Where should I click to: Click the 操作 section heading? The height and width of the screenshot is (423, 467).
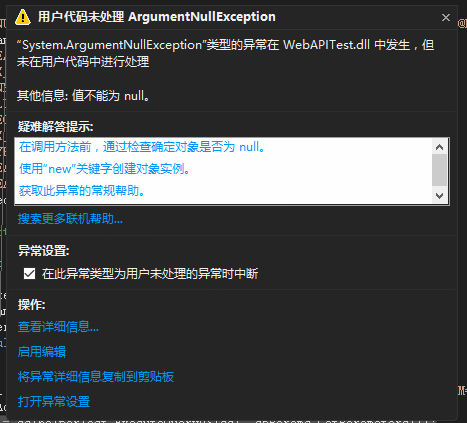(31, 305)
